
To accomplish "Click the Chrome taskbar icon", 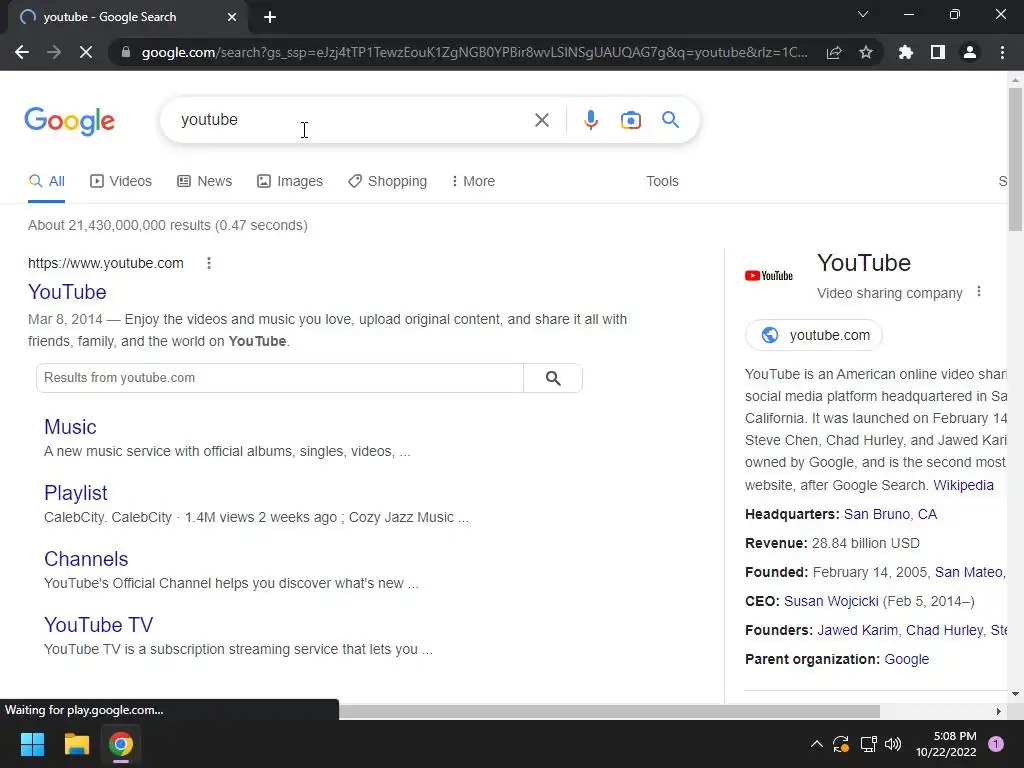I will pyautogui.click(x=121, y=744).
